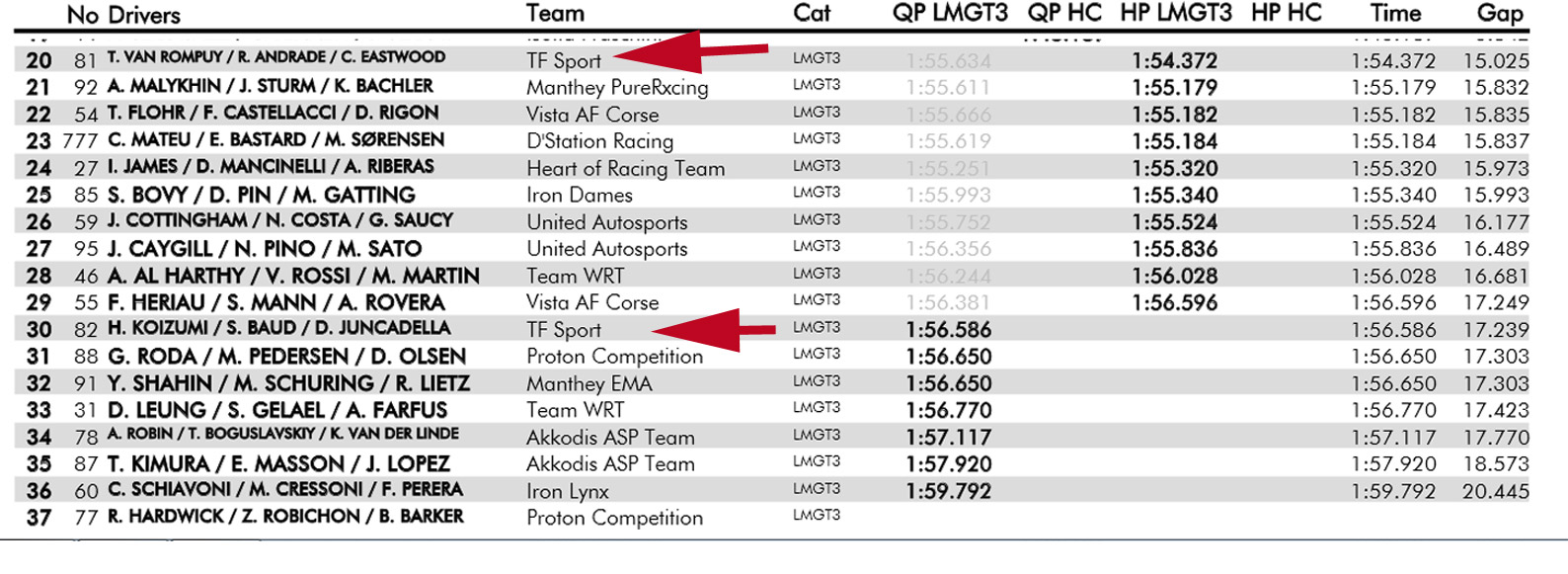Click the Hardwick / Robichon / Barker driver entry
The height and width of the screenshot is (574, 1568).
tap(284, 517)
